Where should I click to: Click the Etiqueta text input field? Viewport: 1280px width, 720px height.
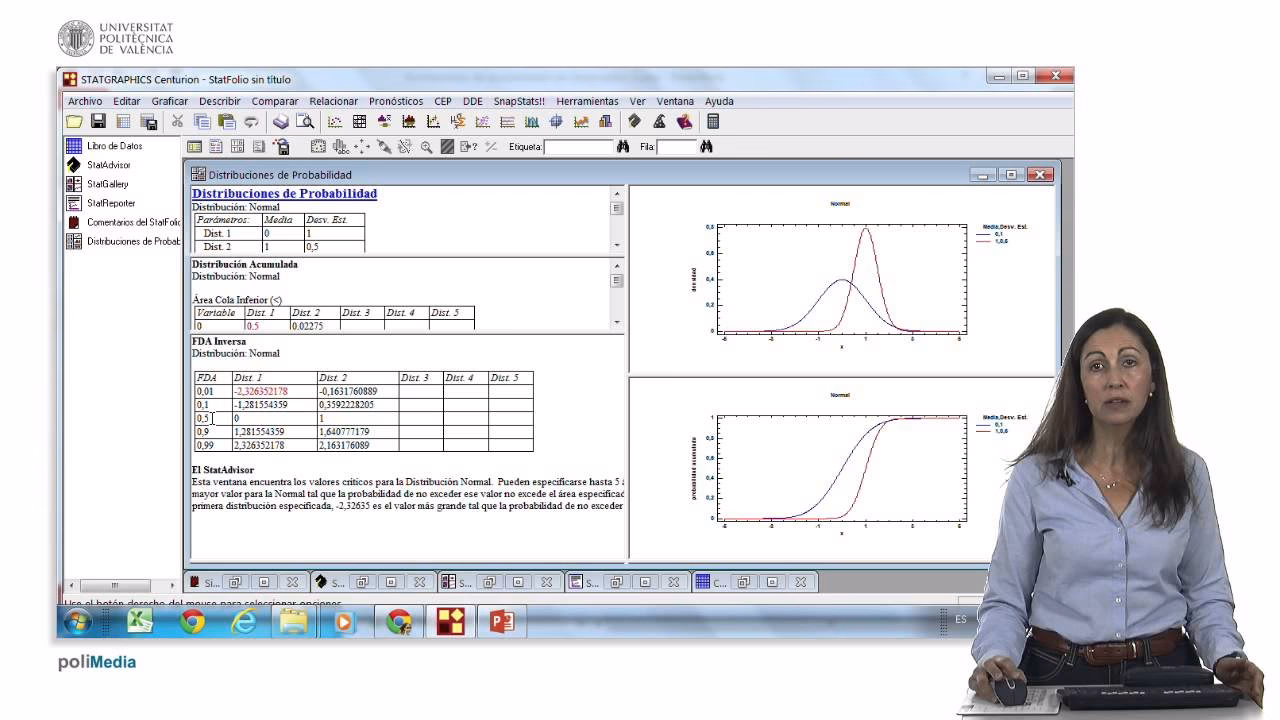click(578, 147)
